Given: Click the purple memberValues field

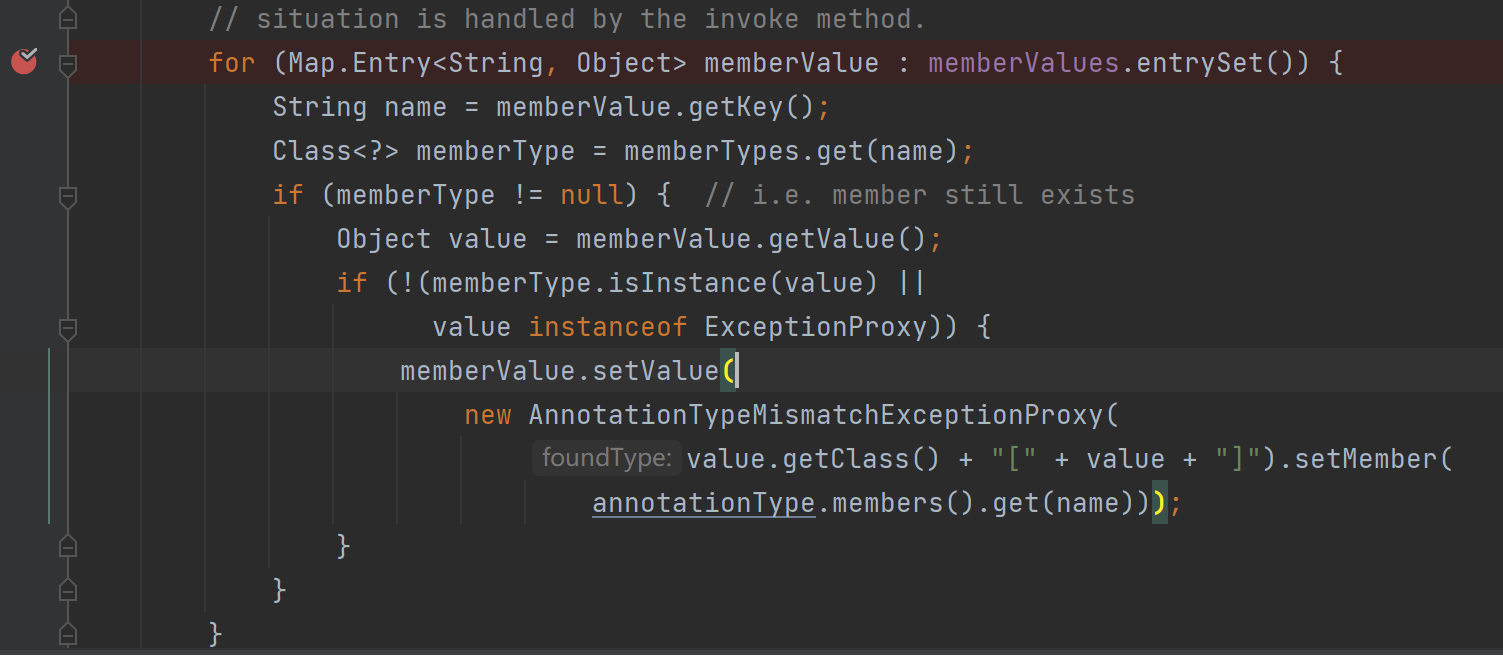Looking at the screenshot, I should point(1023,63).
